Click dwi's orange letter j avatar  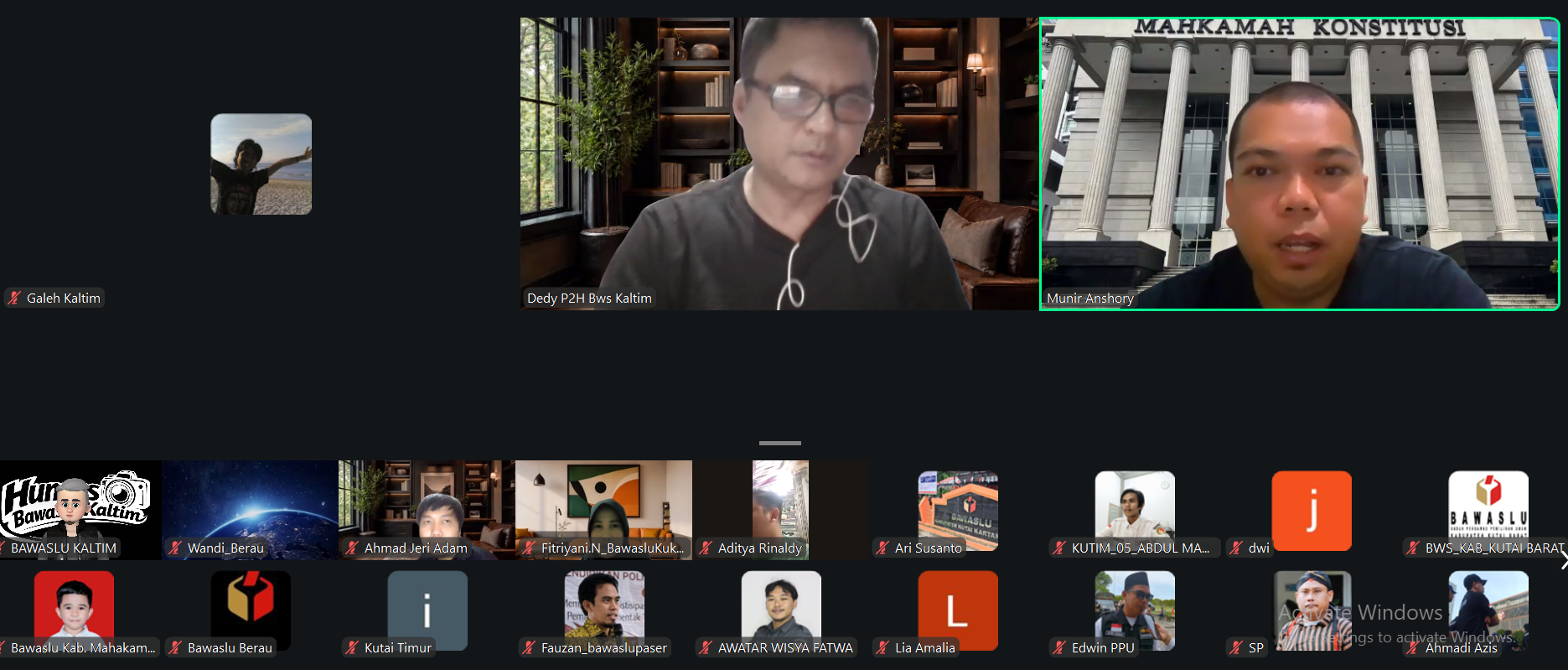1312,511
